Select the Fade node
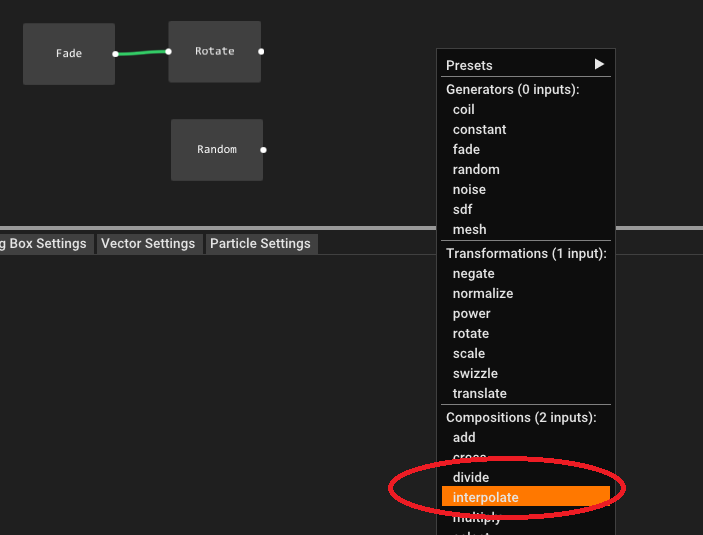Screen dimensions: 703x535 tap(69, 54)
